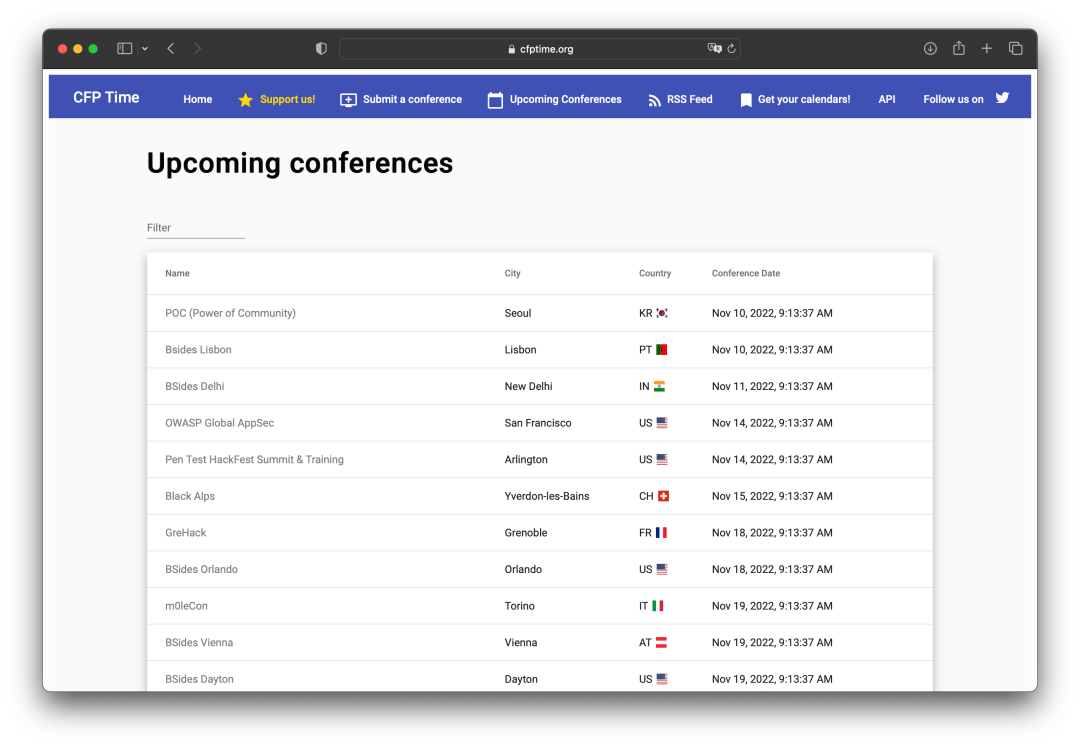Select the BSides Delhi date Nov 11, 2022
The width and height of the screenshot is (1080, 748).
pos(772,386)
